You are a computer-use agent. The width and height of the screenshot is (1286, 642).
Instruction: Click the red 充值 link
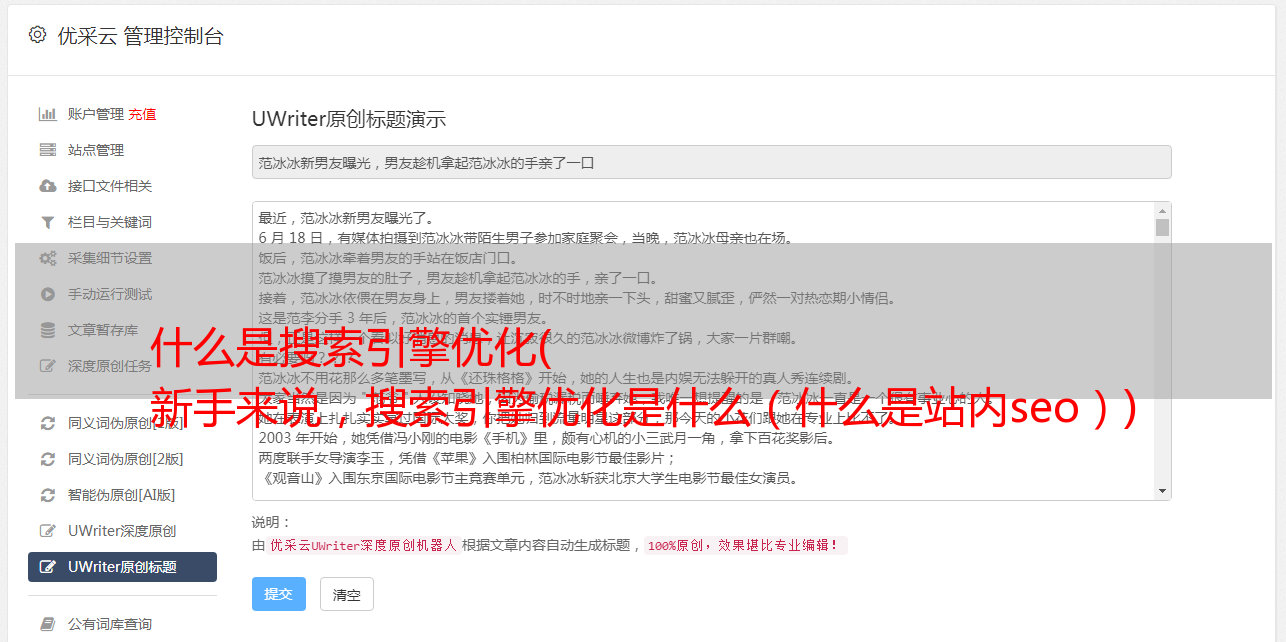coord(142,114)
